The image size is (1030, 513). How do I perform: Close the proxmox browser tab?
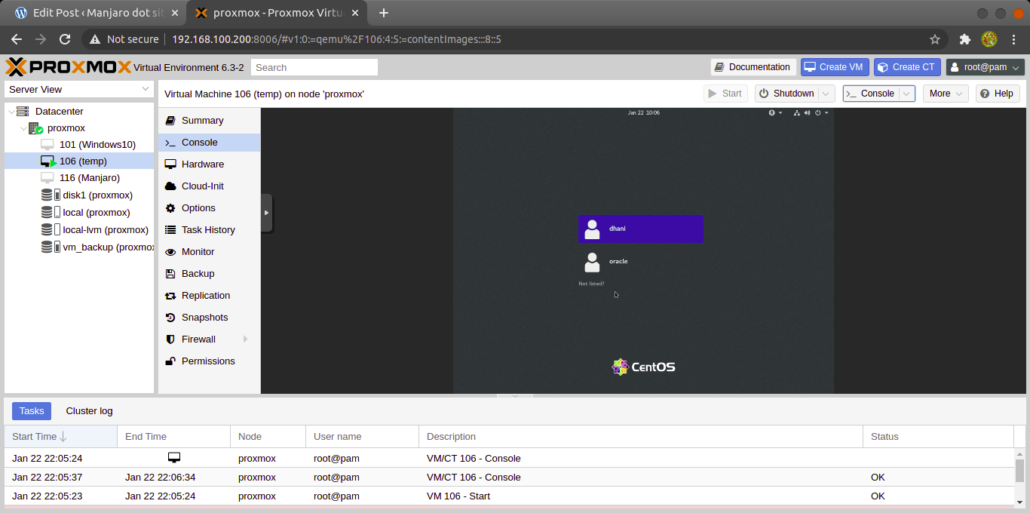[357, 13]
